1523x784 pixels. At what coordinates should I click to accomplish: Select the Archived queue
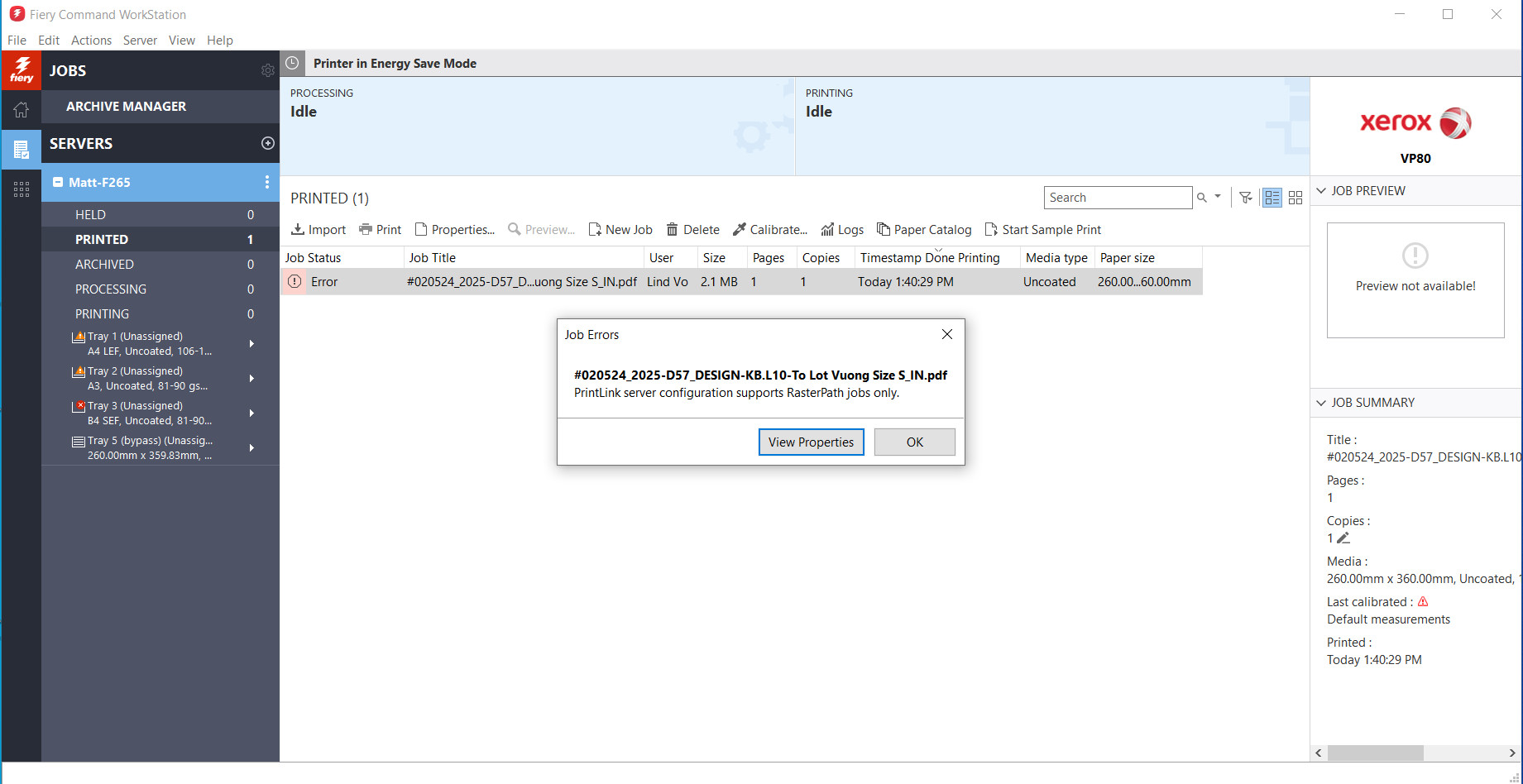pyautogui.click(x=160, y=264)
